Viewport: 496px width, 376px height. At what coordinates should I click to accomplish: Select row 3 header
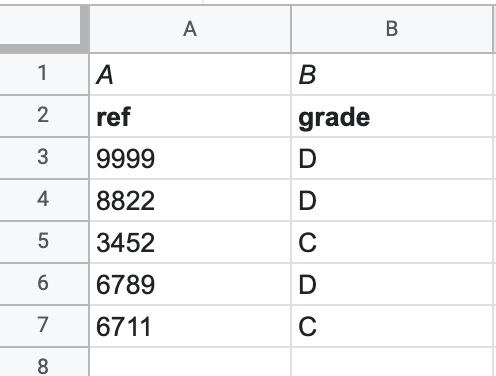point(44,158)
